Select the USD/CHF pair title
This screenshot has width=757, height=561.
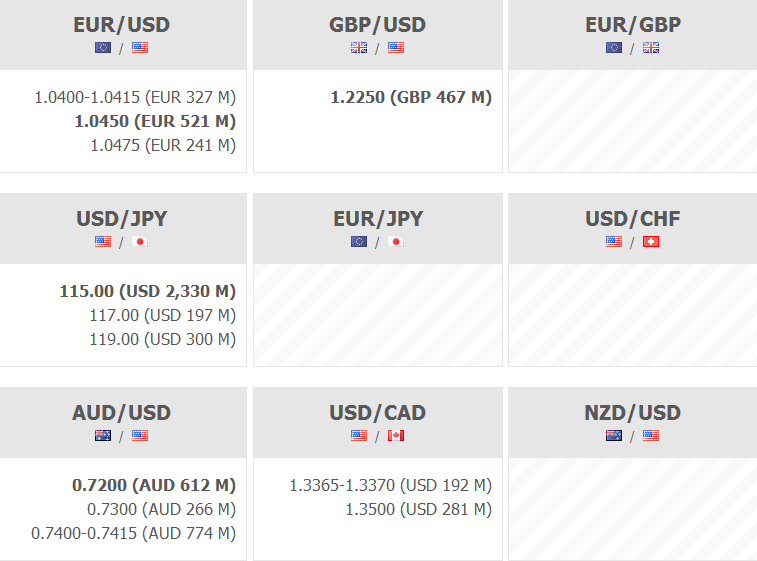pyautogui.click(x=632, y=218)
